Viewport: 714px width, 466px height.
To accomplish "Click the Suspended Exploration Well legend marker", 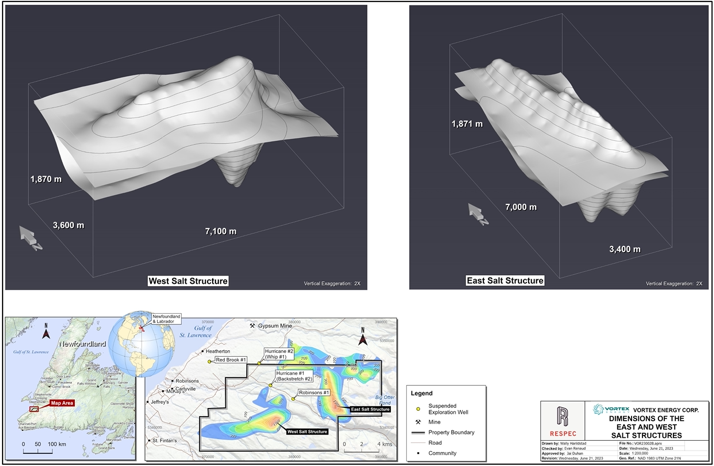I will (417, 407).
